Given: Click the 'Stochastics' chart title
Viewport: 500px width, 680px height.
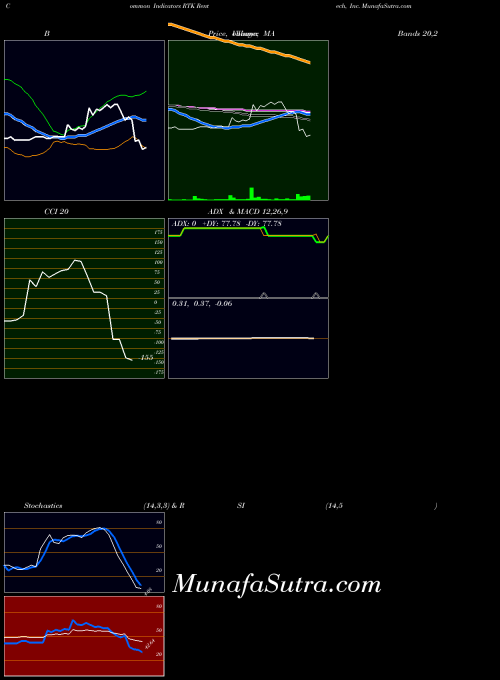Looking at the screenshot, I should point(43,506).
